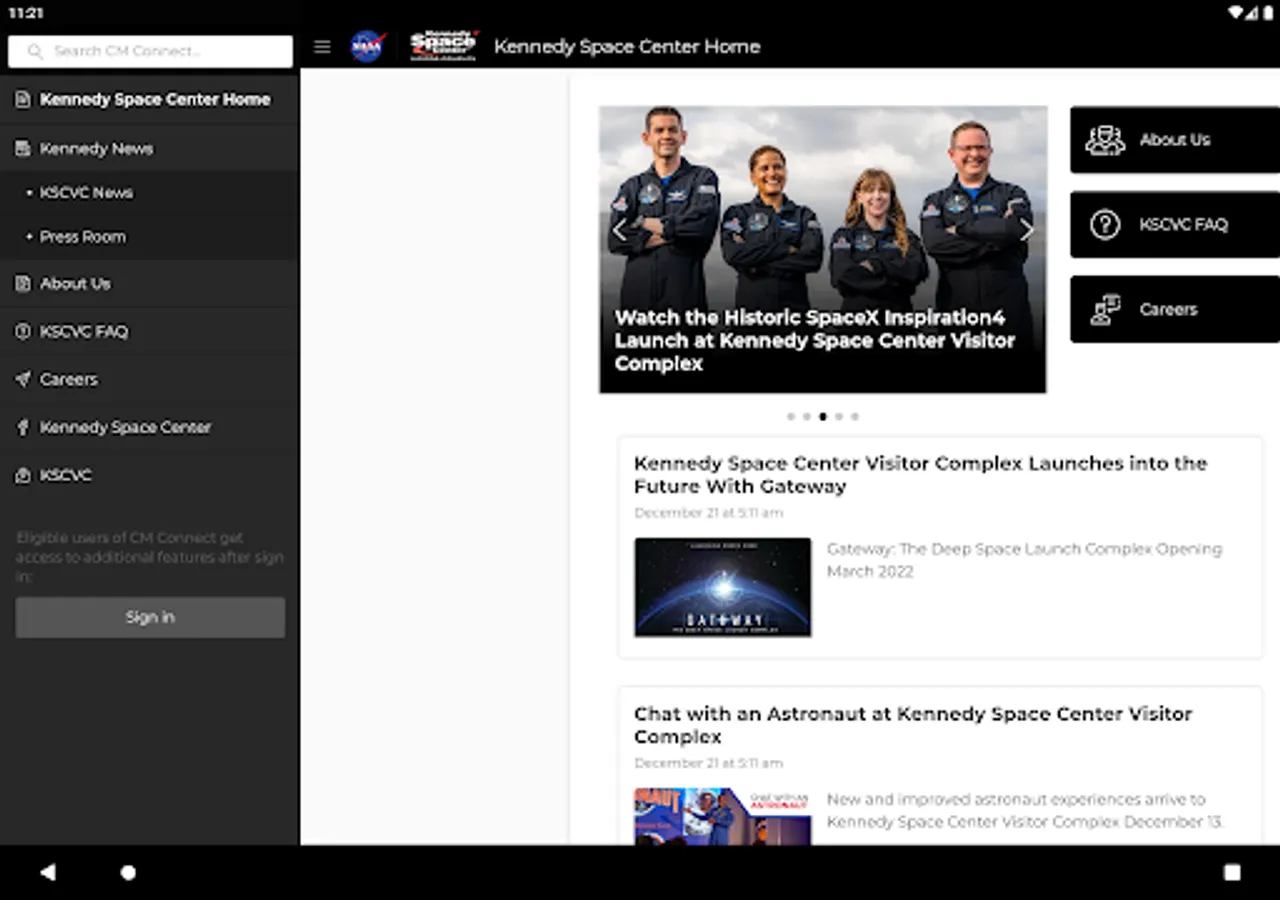Open Press Room submenu item

(82, 237)
